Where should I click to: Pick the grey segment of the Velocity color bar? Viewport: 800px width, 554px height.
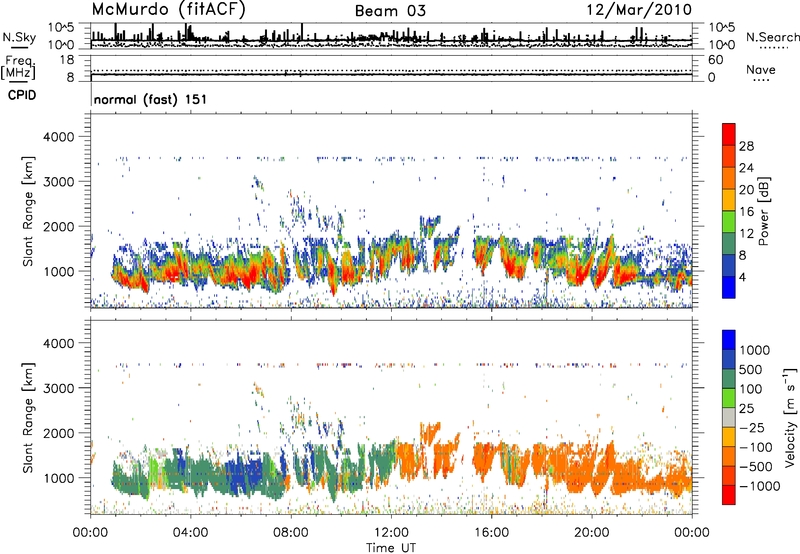point(729,417)
